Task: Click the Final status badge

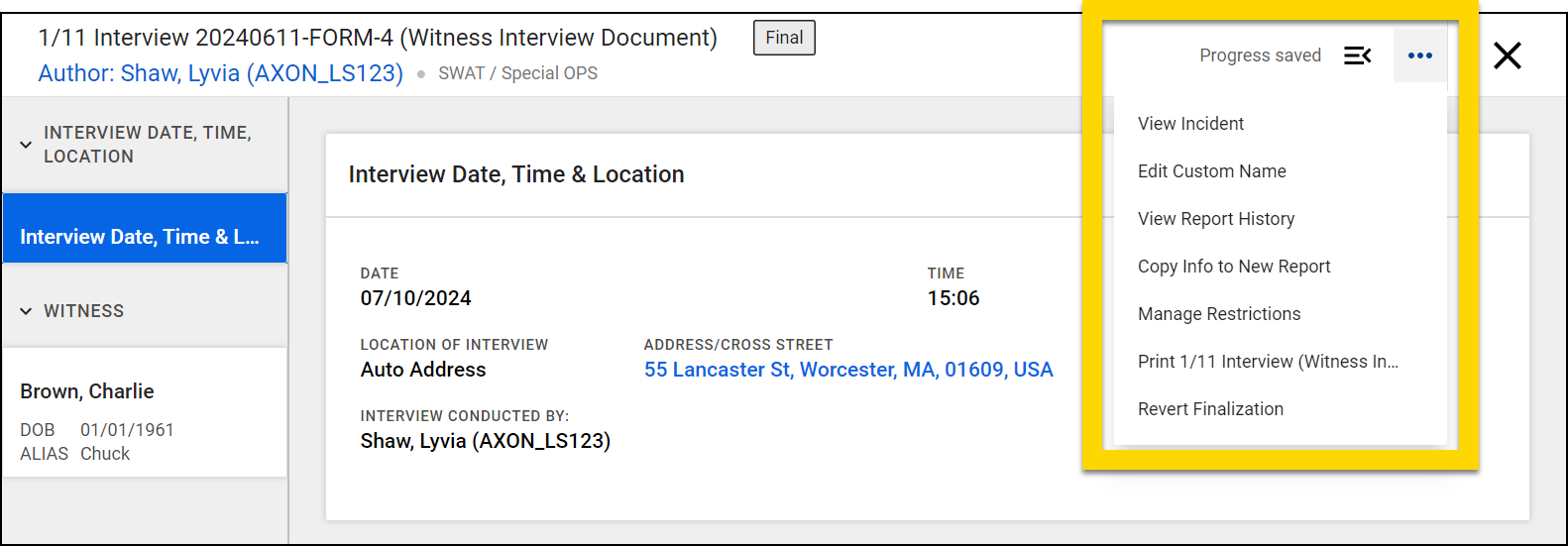Action: [784, 38]
